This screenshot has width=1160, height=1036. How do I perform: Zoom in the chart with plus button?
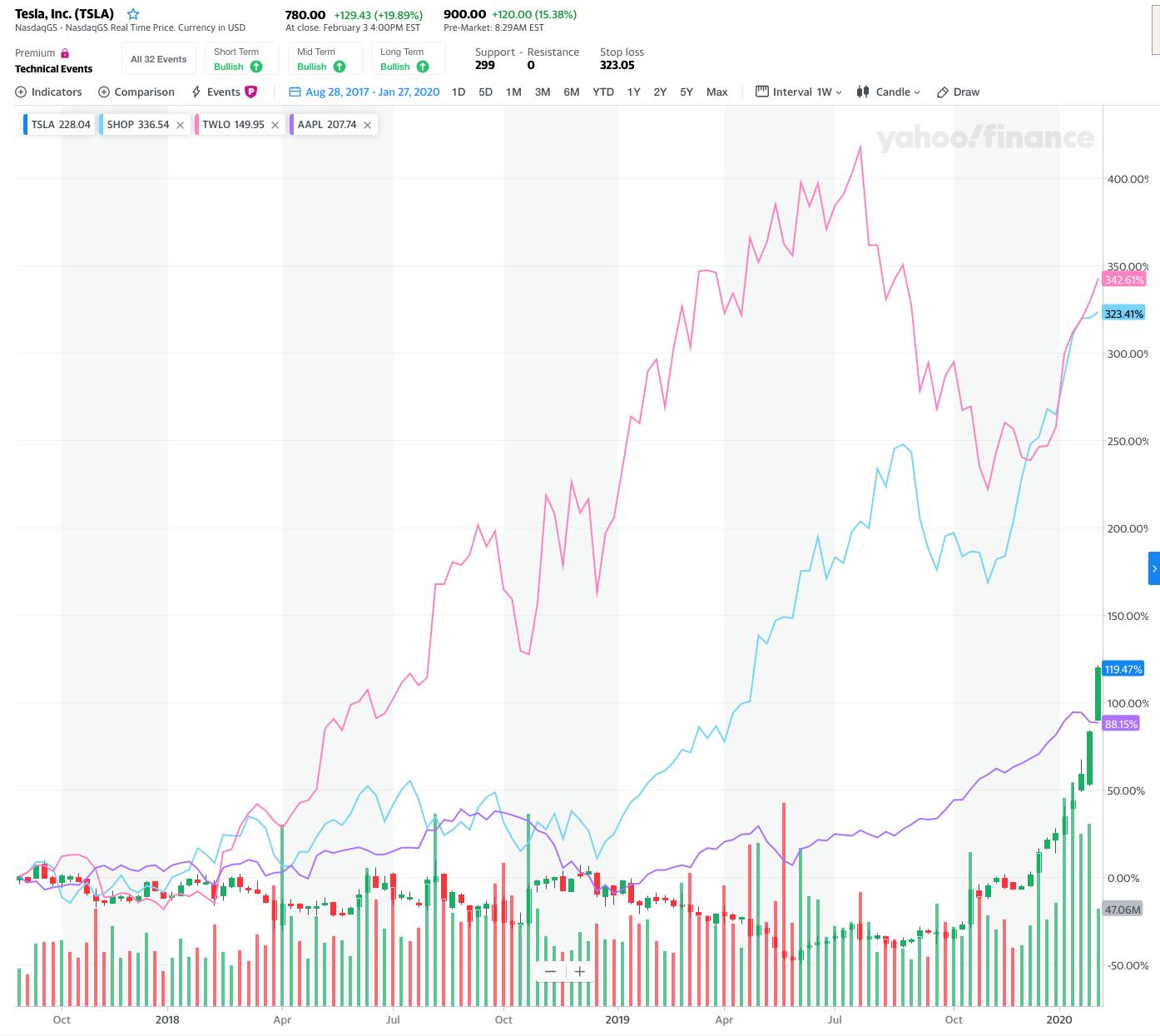(x=580, y=971)
